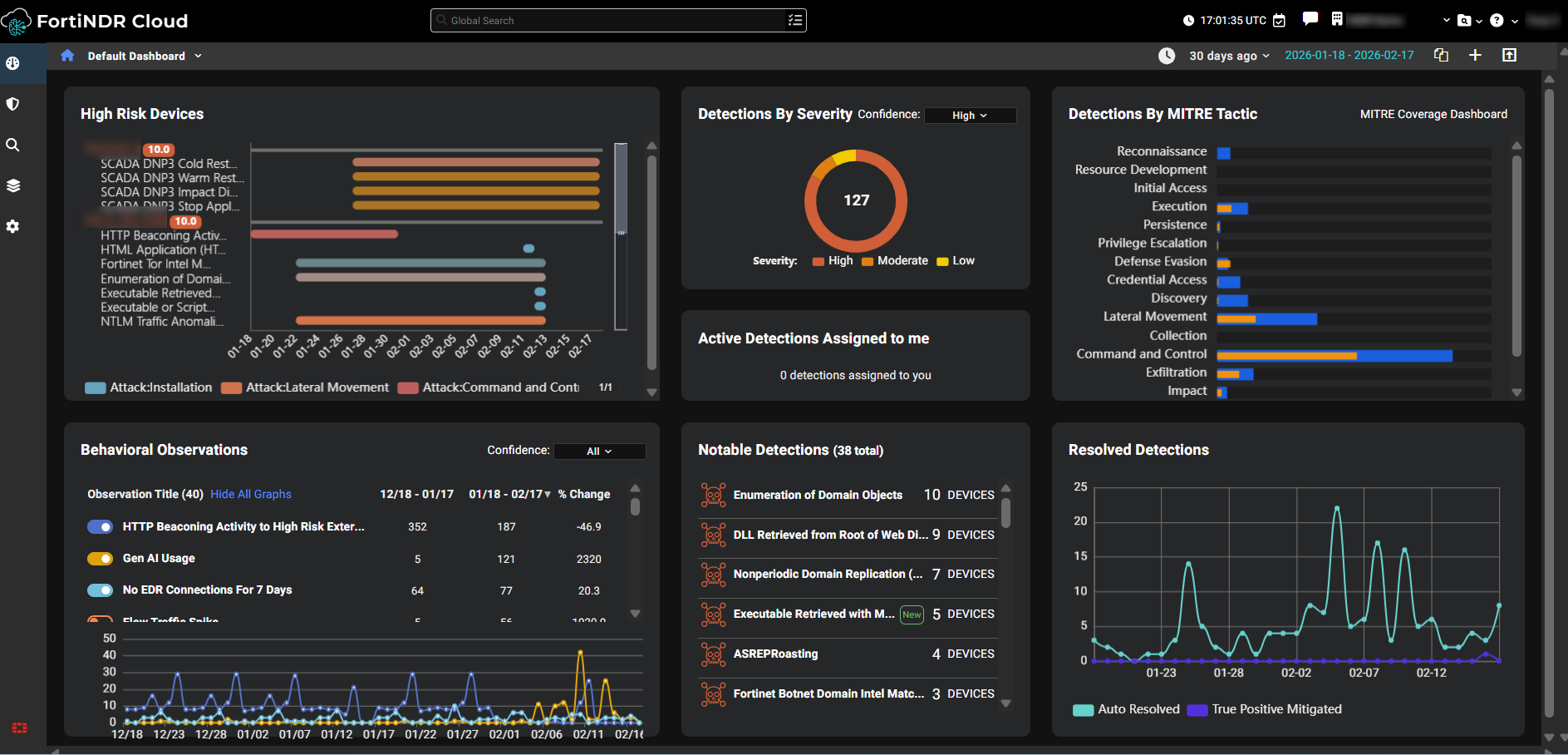Open the stacked layers icon in sidebar

pyautogui.click(x=12, y=185)
